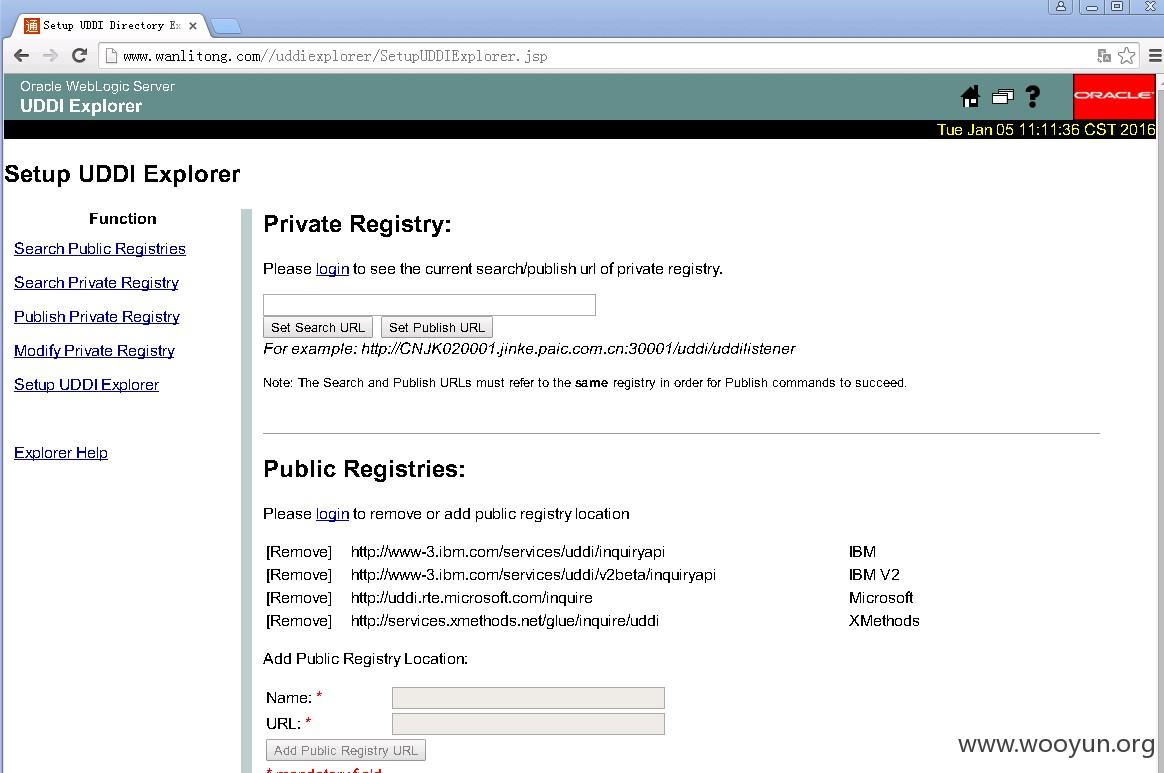The height and width of the screenshot is (773, 1164).
Task: Click the user profile icon in title bar
Action: coord(1061,7)
